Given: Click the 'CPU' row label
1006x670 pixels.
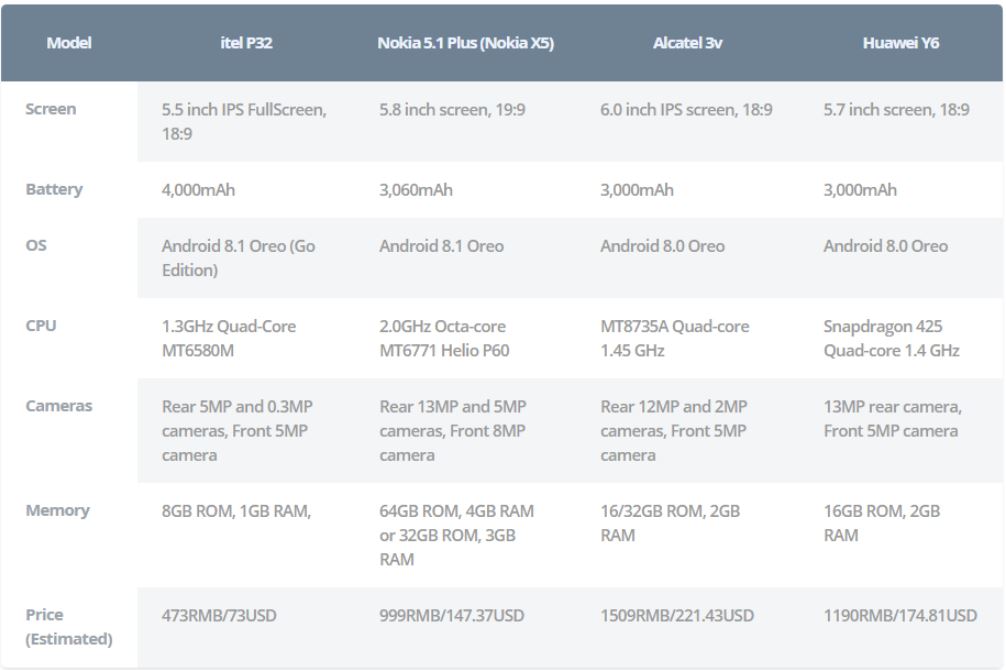Looking at the screenshot, I should pyautogui.click(x=41, y=325).
